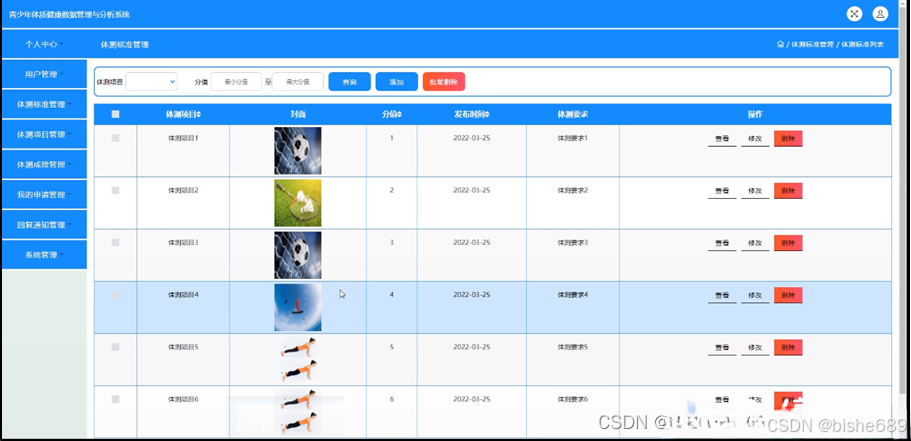This screenshot has width=911, height=441.
Task: Click the 体测项目6 name cell
Action: (183, 399)
